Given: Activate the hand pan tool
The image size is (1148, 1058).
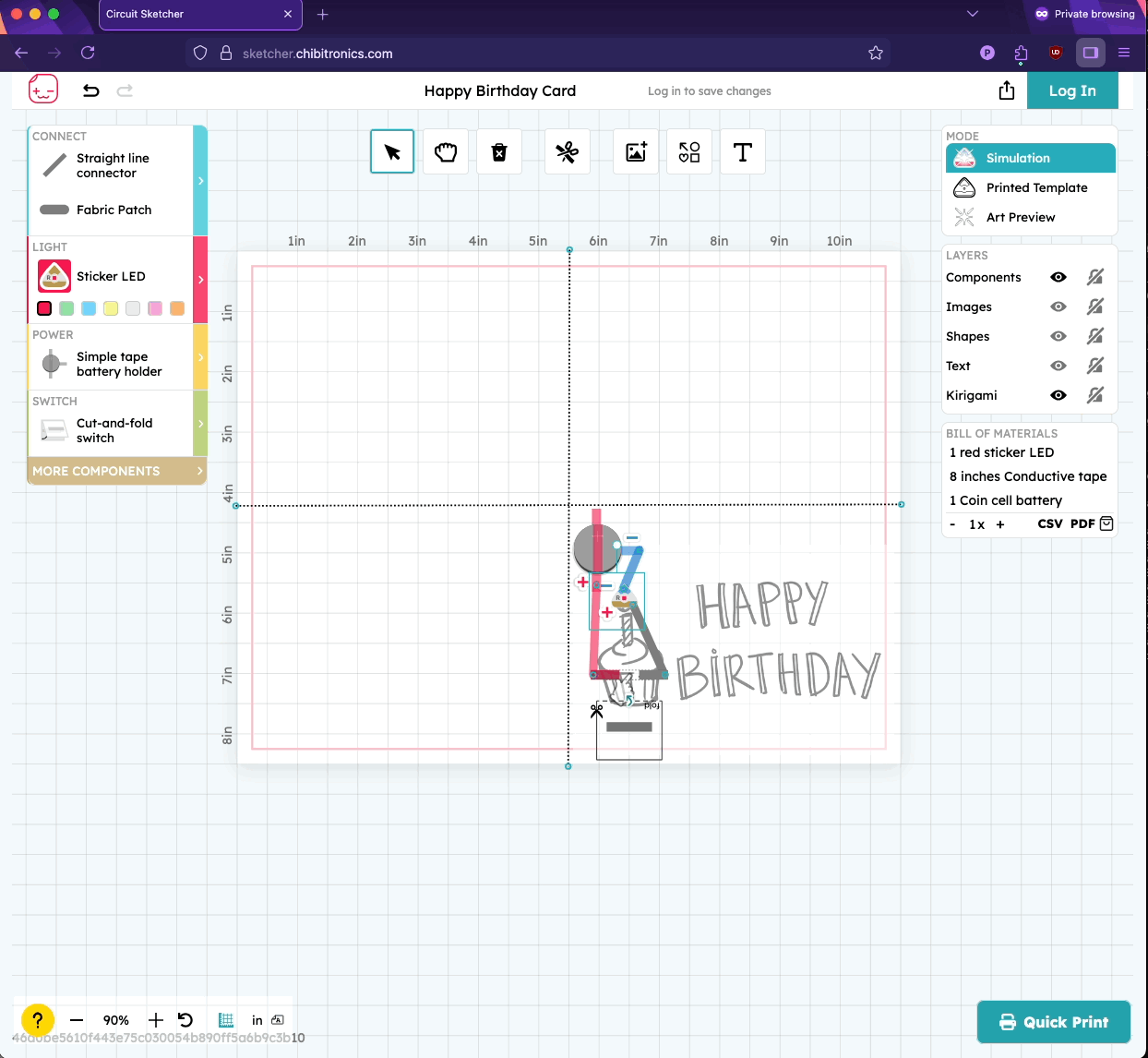Looking at the screenshot, I should click(446, 152).
